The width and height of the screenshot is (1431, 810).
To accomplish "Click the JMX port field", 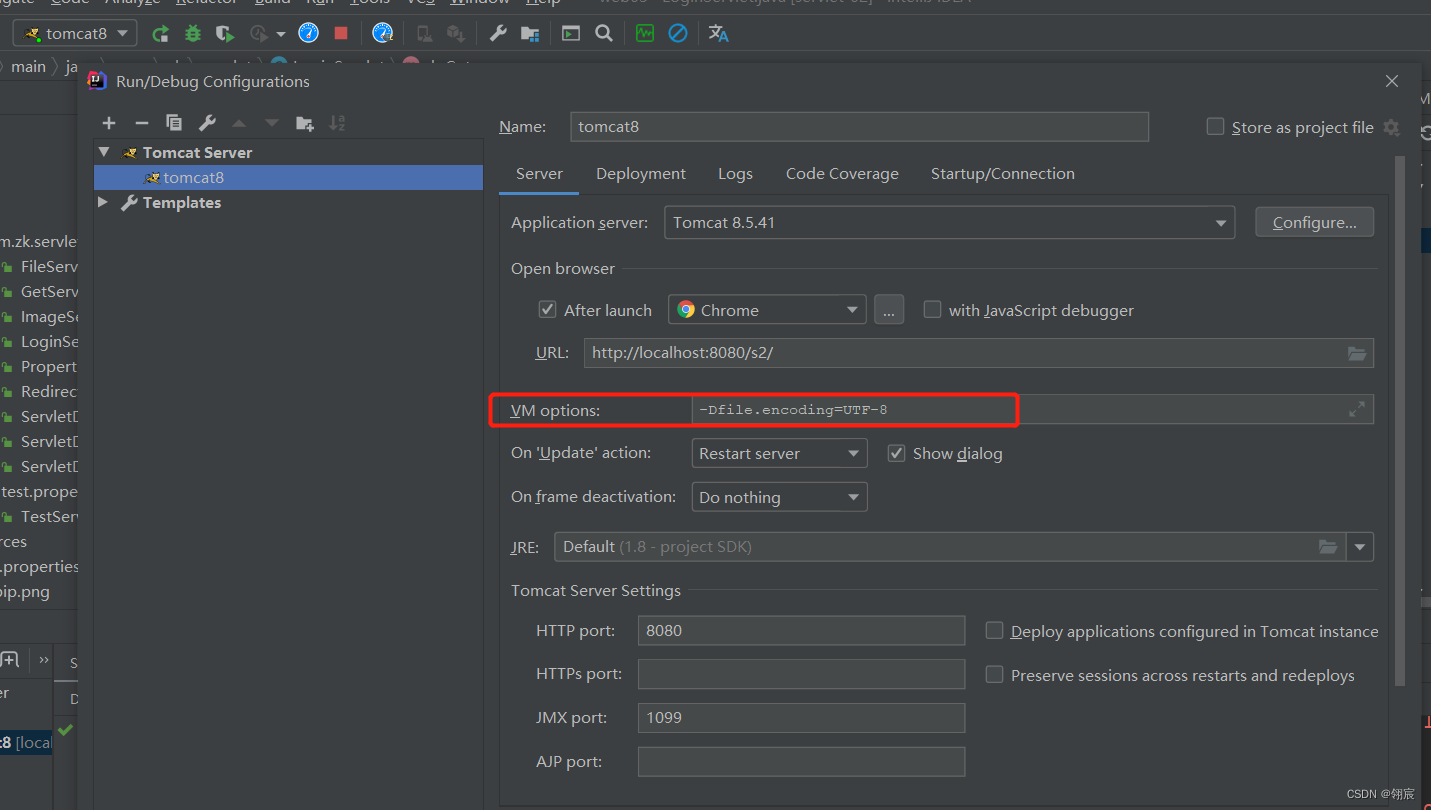I will [801, 717].
